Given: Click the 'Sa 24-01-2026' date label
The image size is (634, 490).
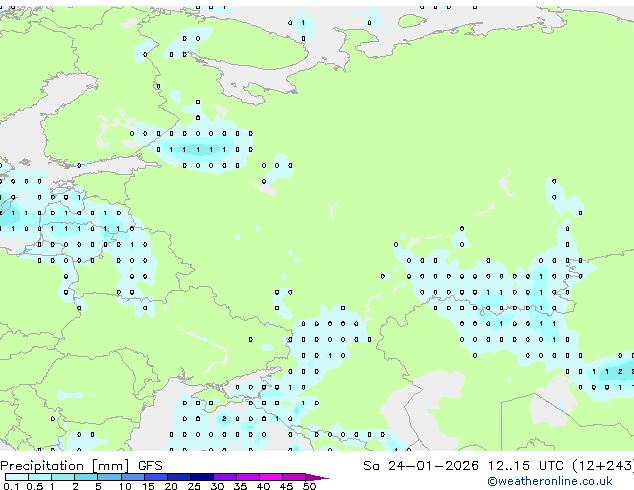Looking at the screenshot, I should click(x=421, y=466).
